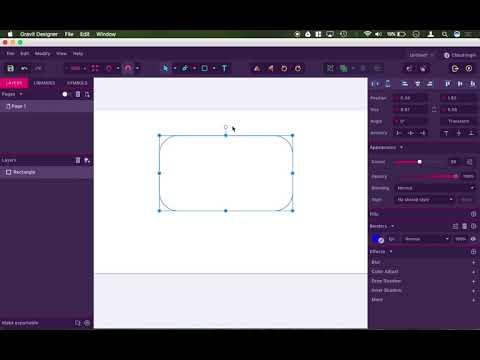Click the blue border color swatch
Viewport: 480px width, 360px height.
(377, 239)
